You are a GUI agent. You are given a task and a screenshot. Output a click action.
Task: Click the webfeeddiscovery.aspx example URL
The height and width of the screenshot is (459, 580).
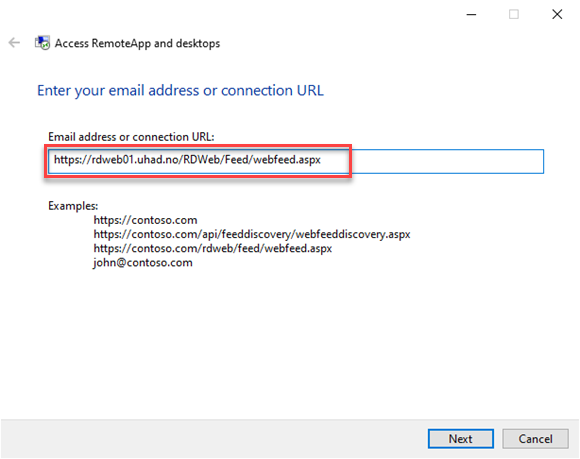[252, 234]
